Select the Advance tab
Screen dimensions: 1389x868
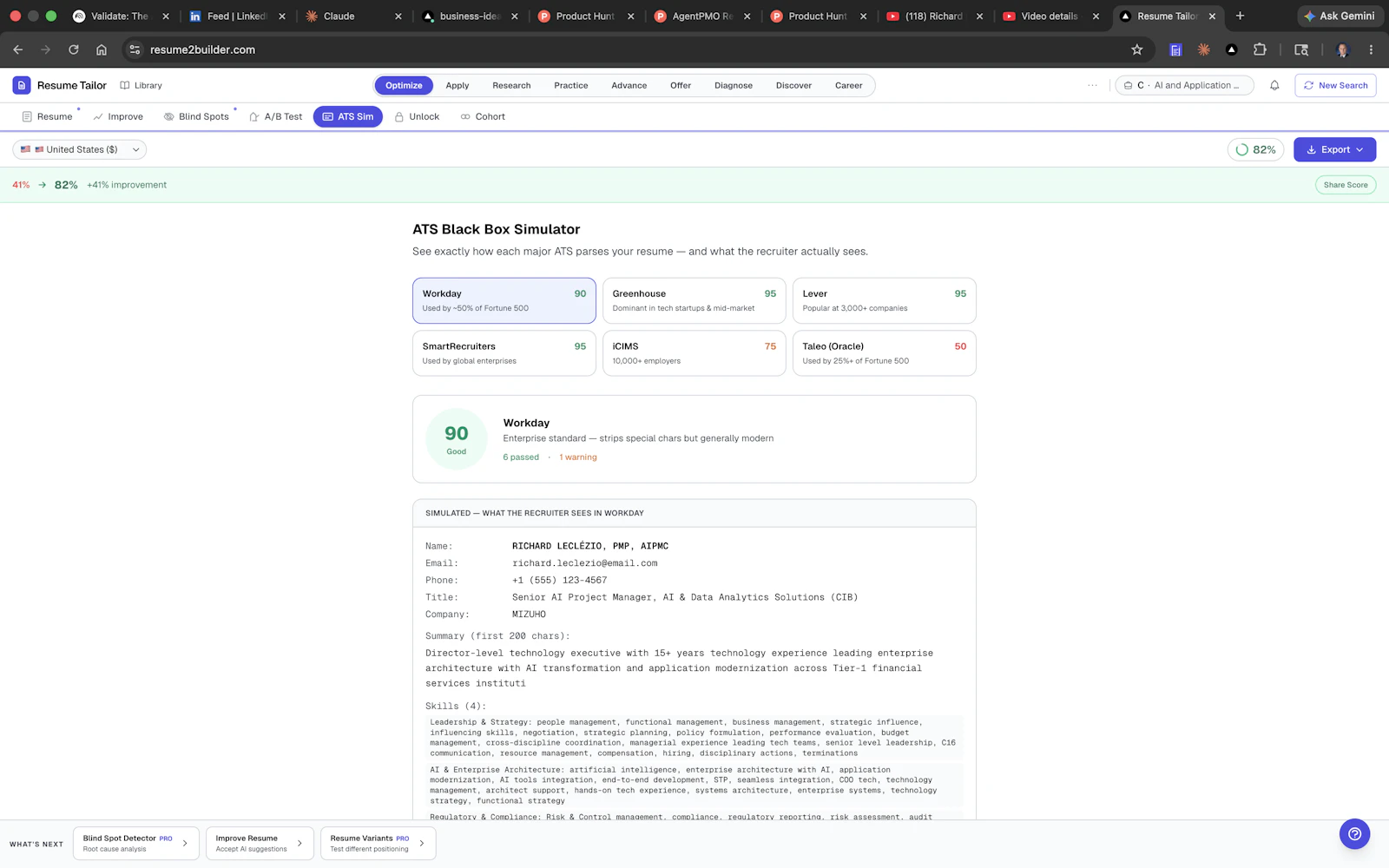(629, 85)
